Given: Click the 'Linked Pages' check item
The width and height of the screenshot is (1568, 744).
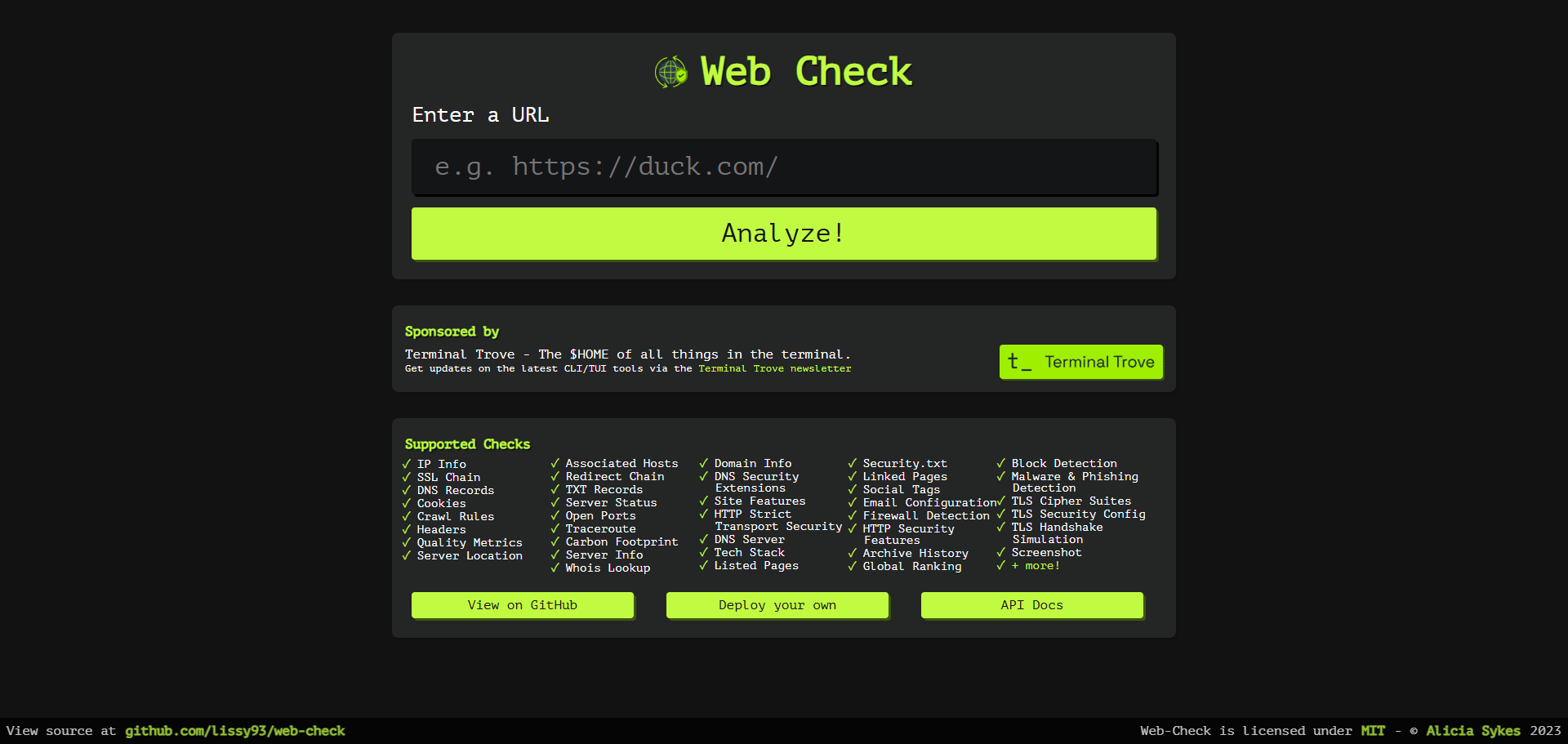Looking at the screenshot, I should click(x=905, y=476).
